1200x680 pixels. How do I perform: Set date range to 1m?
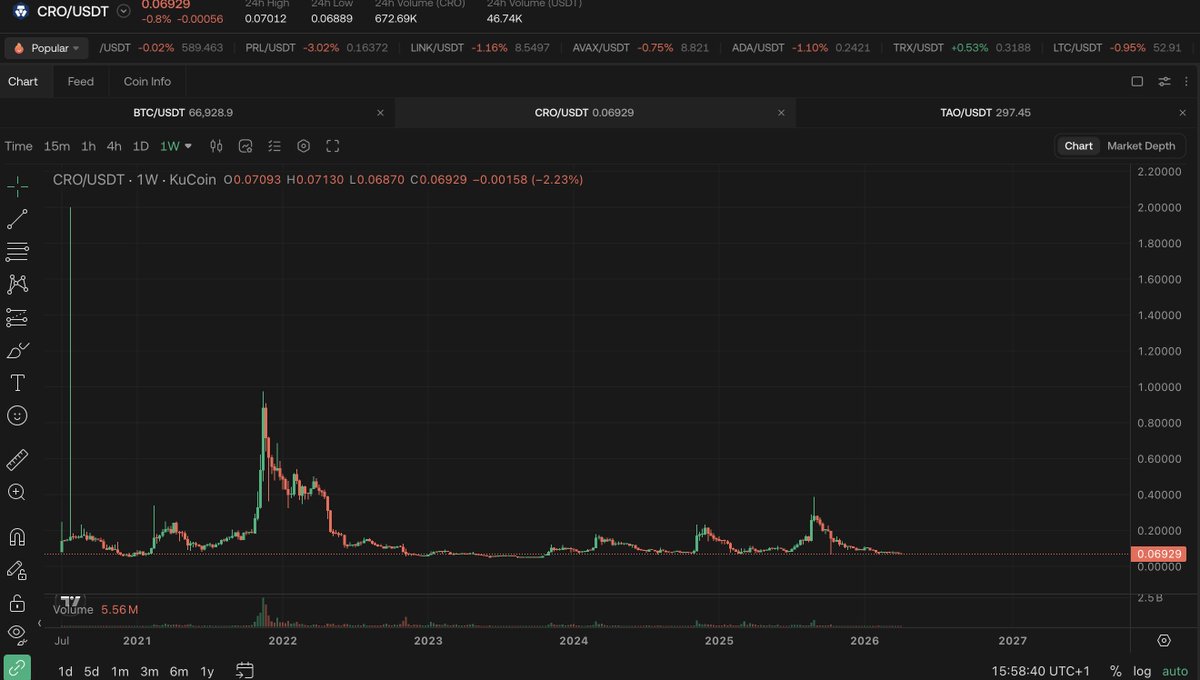click(x=120, y=671)
